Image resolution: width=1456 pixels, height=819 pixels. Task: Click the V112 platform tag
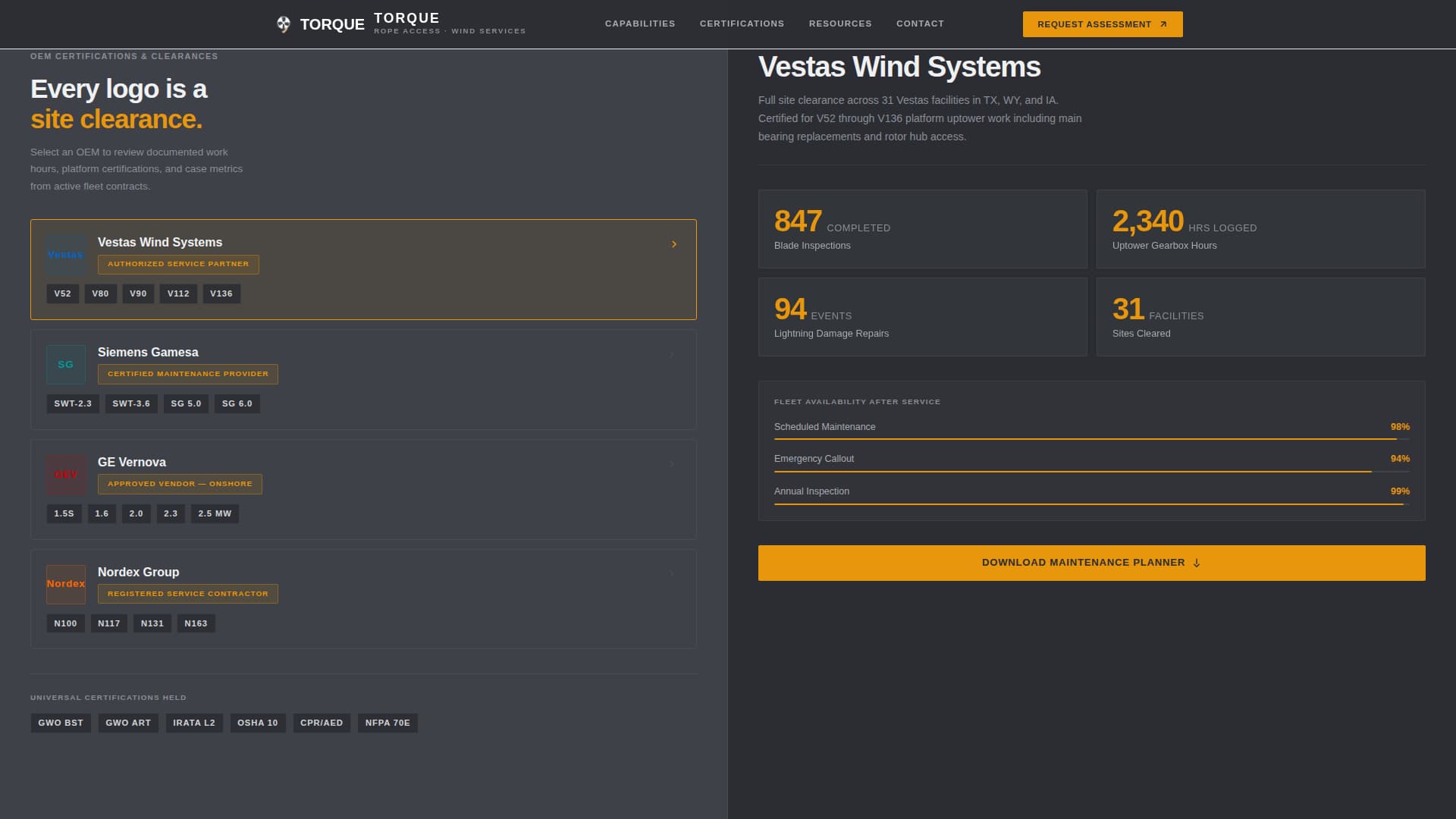coord(178,294)
